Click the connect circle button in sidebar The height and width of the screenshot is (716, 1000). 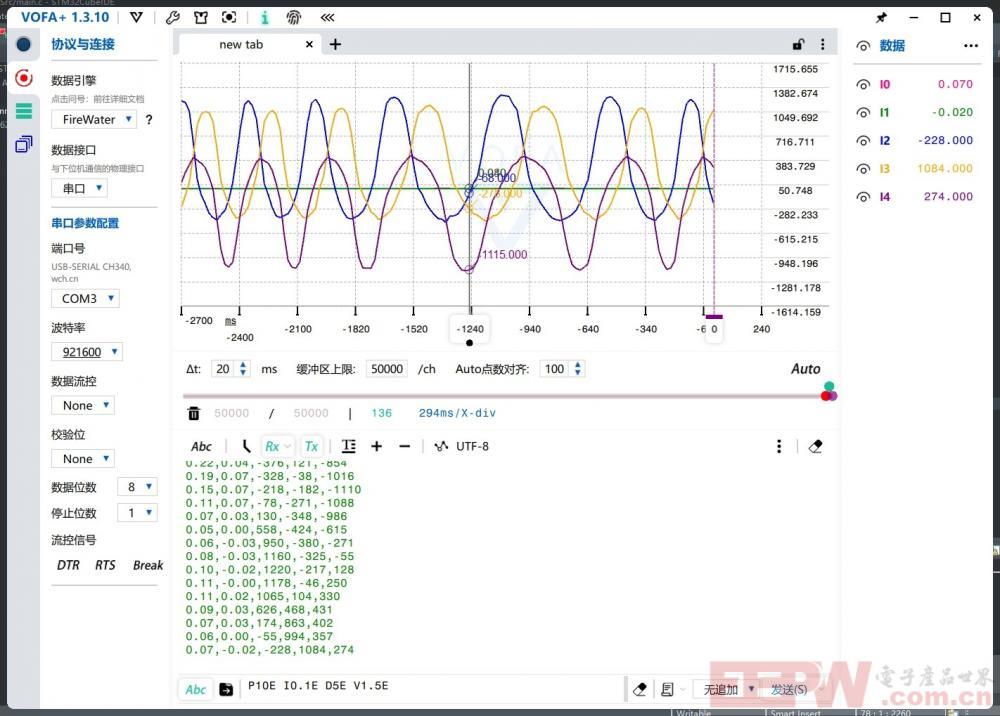pos(24,44)
